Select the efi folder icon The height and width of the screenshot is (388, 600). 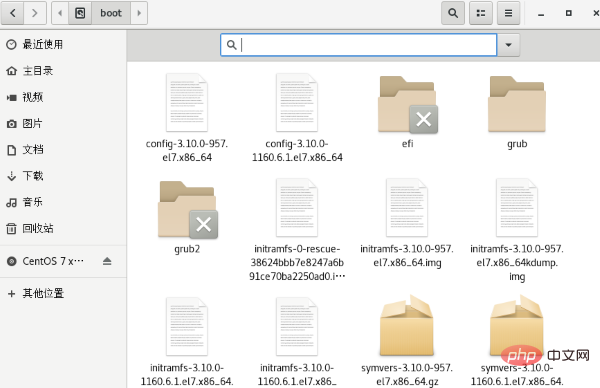tap(407, 104)
